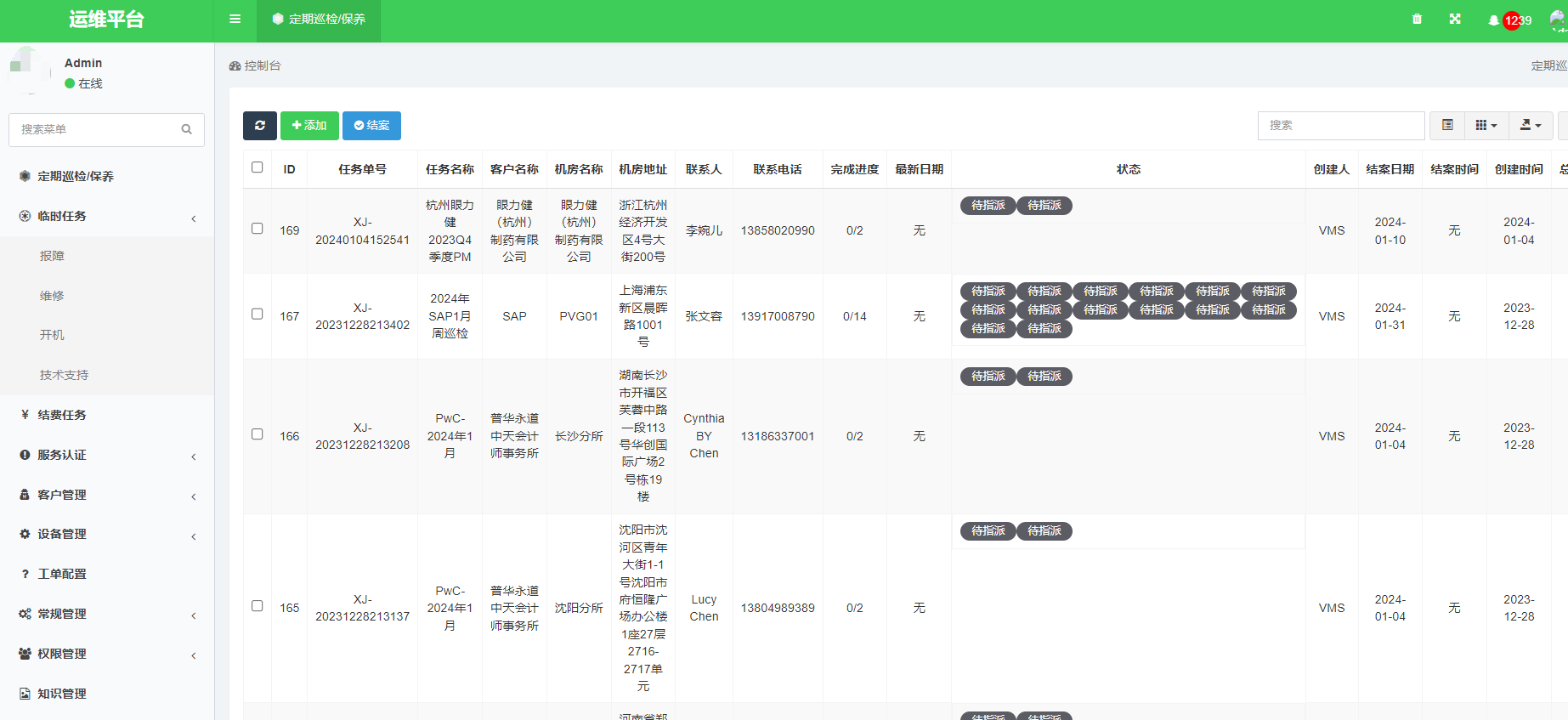Click the 控制台 breadcrumb link
This screenshot has height=720, width=1568.
255,65
